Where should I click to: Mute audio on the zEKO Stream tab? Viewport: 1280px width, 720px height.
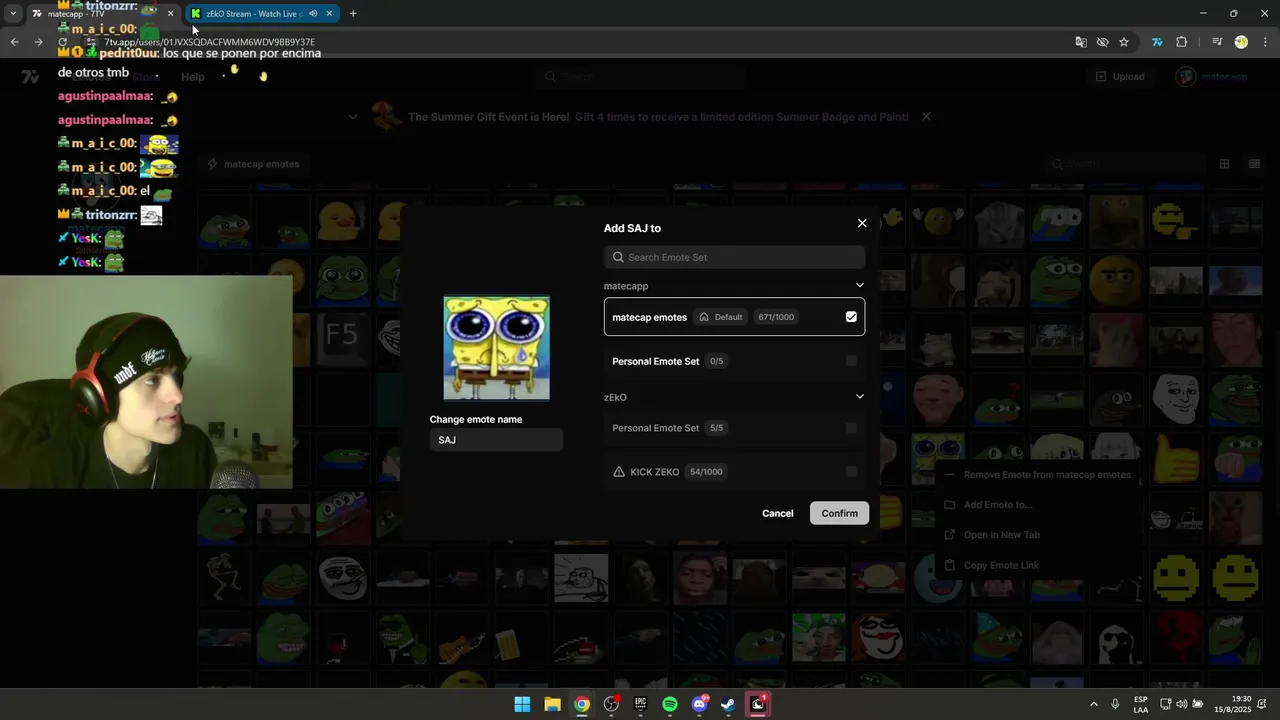pos(313,14)
